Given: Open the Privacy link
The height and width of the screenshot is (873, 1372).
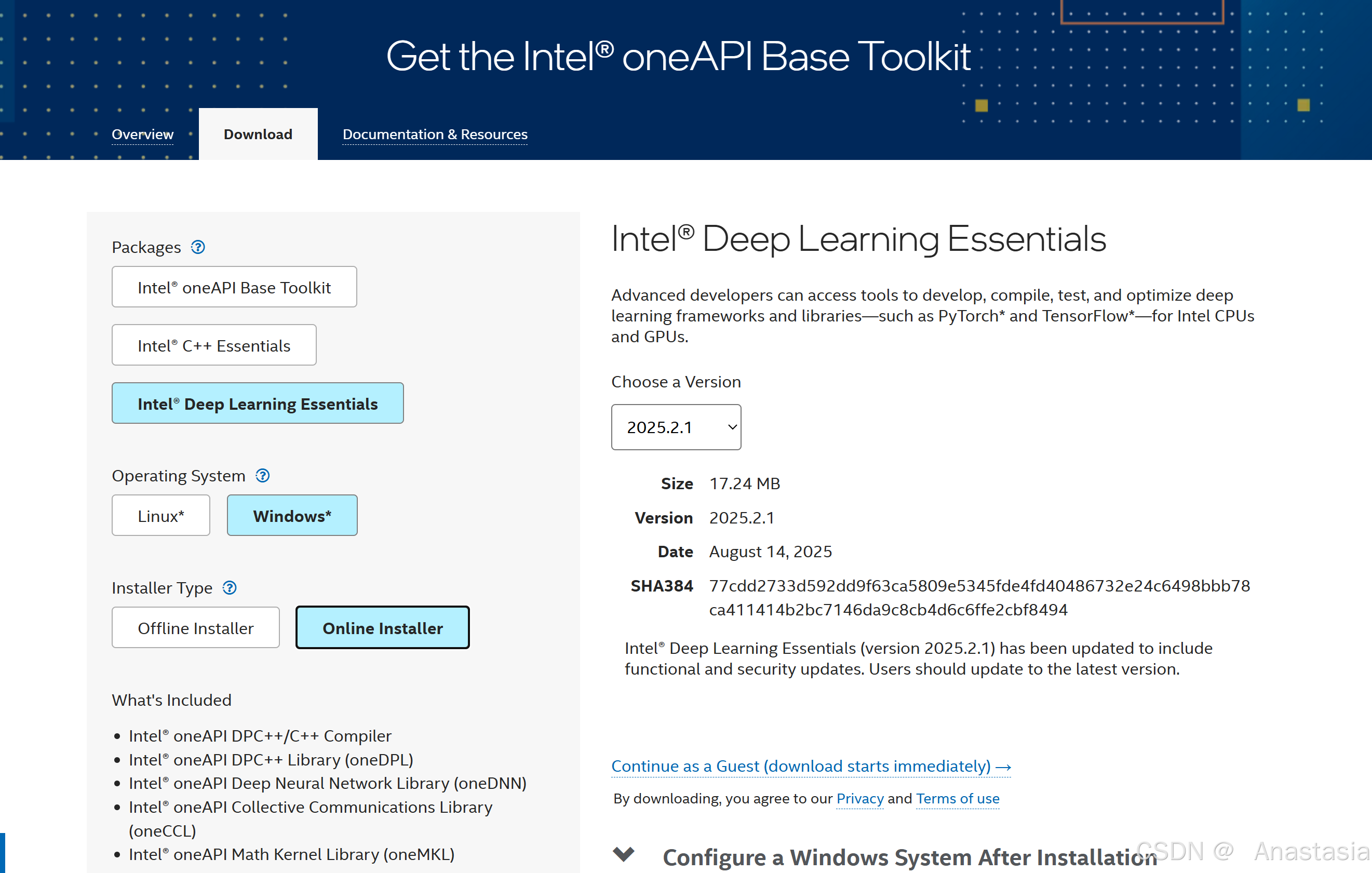Looking at the screenshot, I should tap(859, 799).
